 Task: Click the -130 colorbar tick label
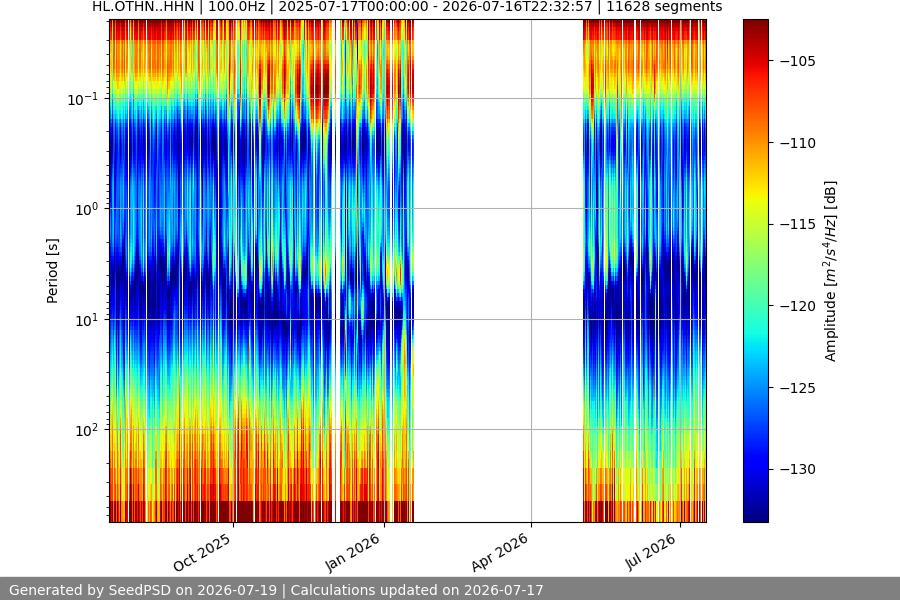pyautogui.click(x=797, y=470)
